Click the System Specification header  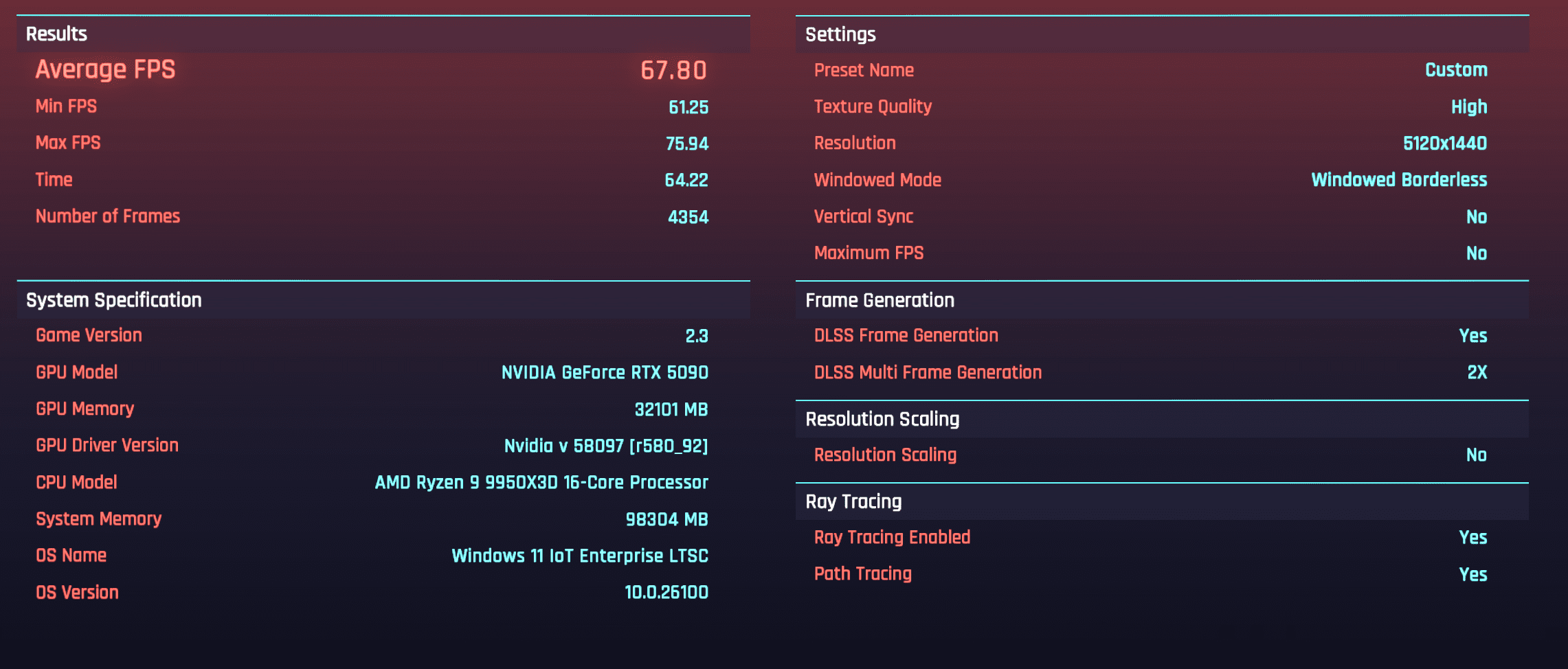[114, 300]
